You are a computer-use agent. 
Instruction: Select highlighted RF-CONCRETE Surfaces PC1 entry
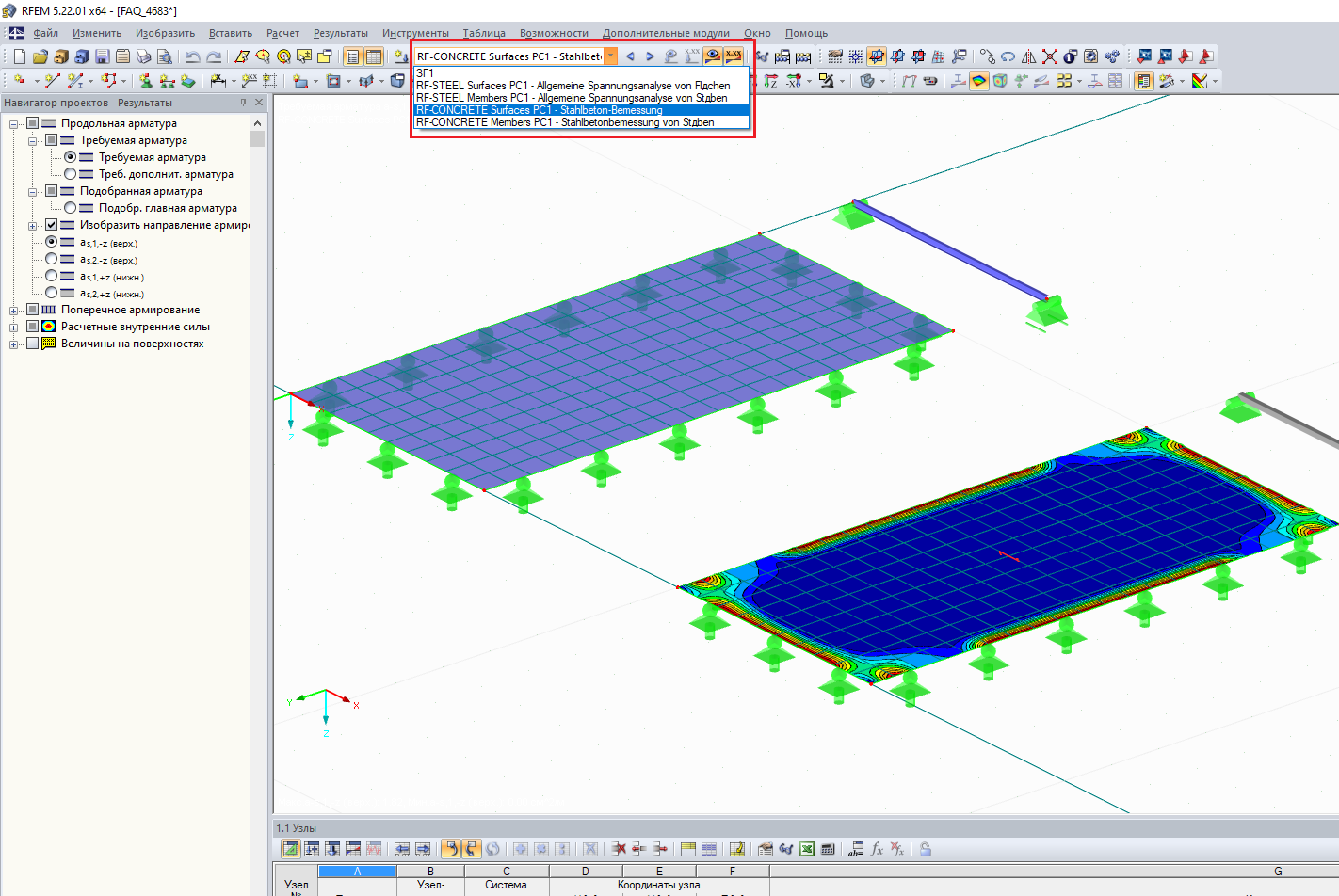pos(582,110)
